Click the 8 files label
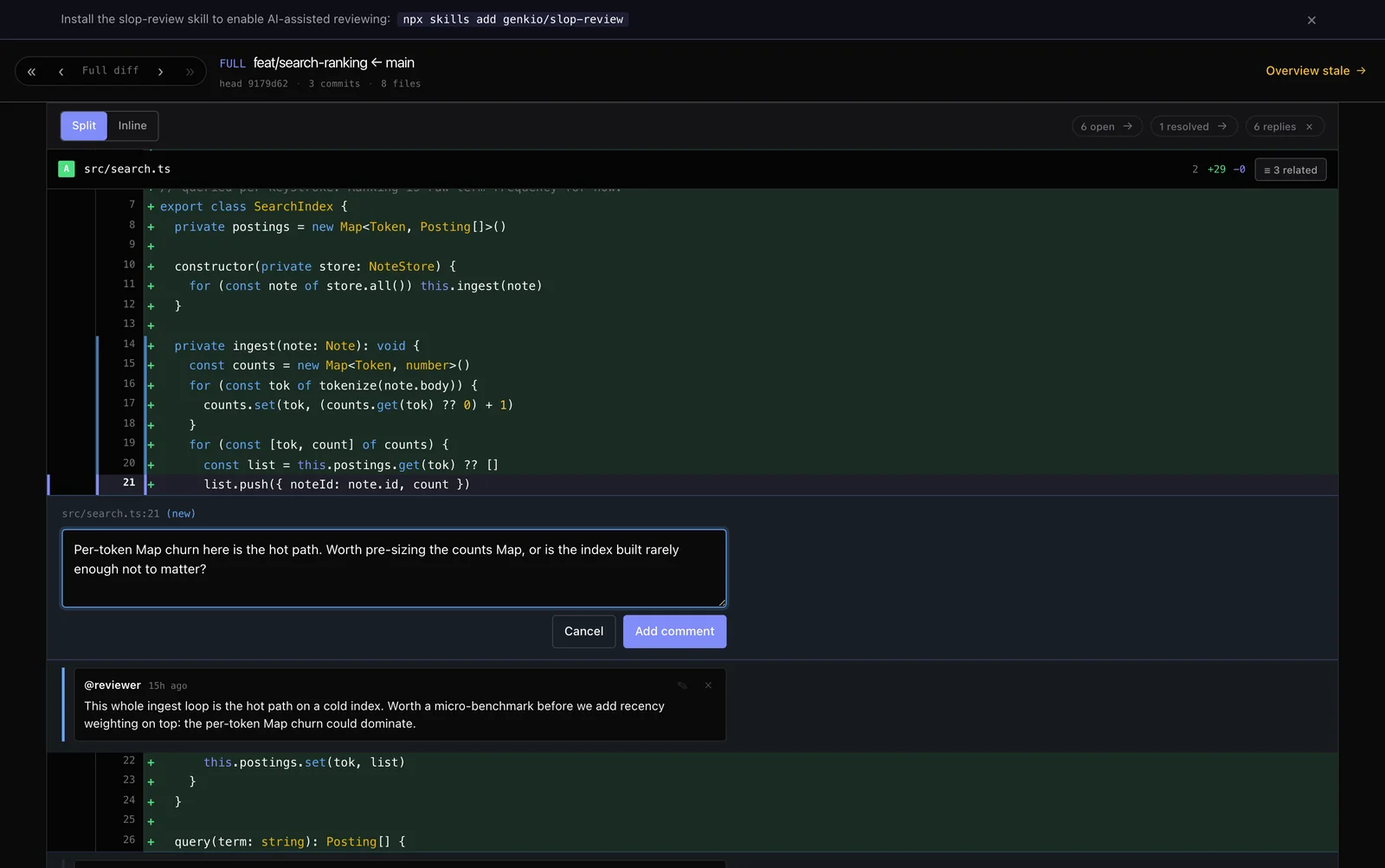The width and height of the screenshot is (1385, 868). point(401,84)
